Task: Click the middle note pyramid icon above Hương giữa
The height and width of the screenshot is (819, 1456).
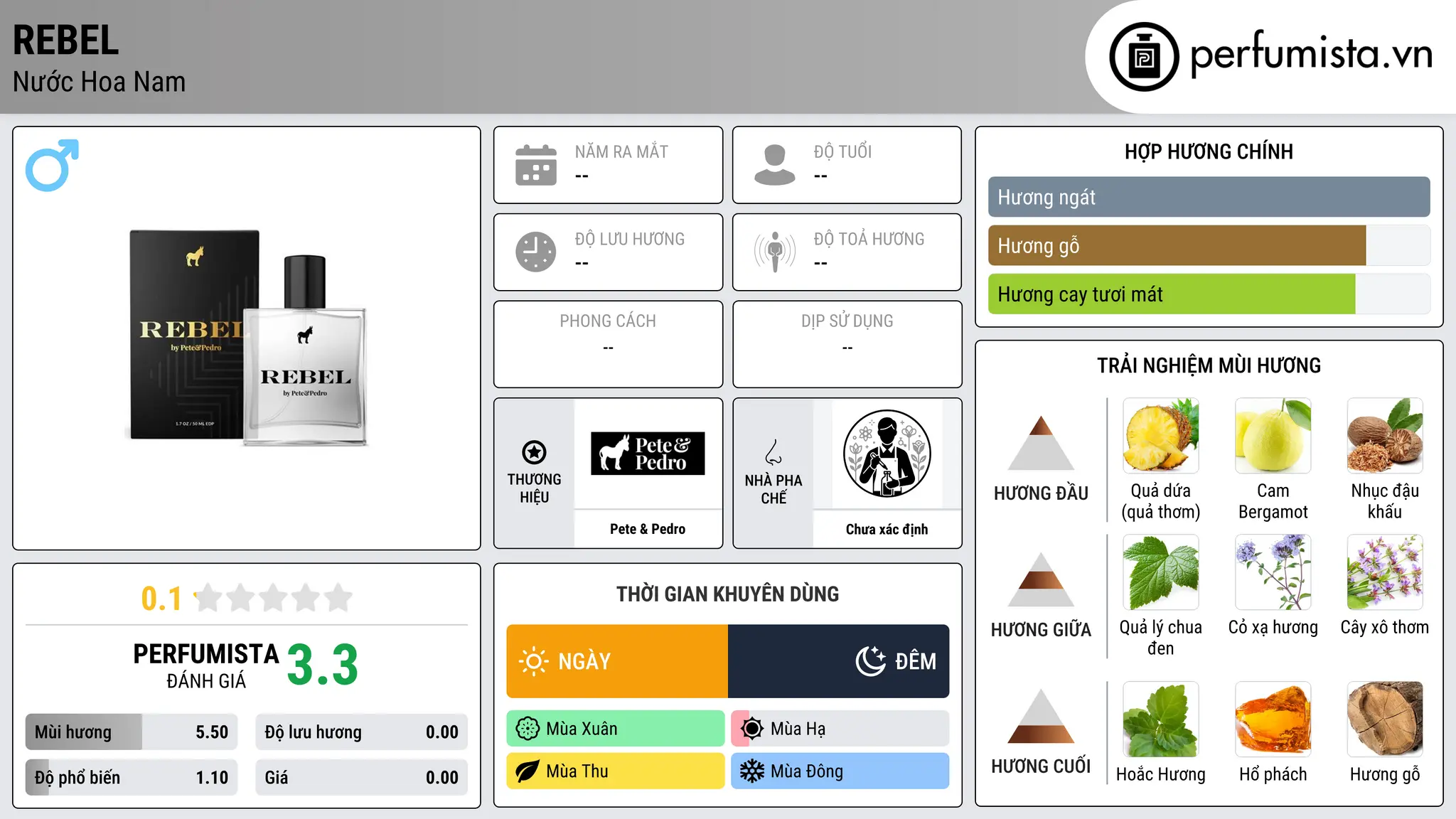Action: (x=1041, y=579)
